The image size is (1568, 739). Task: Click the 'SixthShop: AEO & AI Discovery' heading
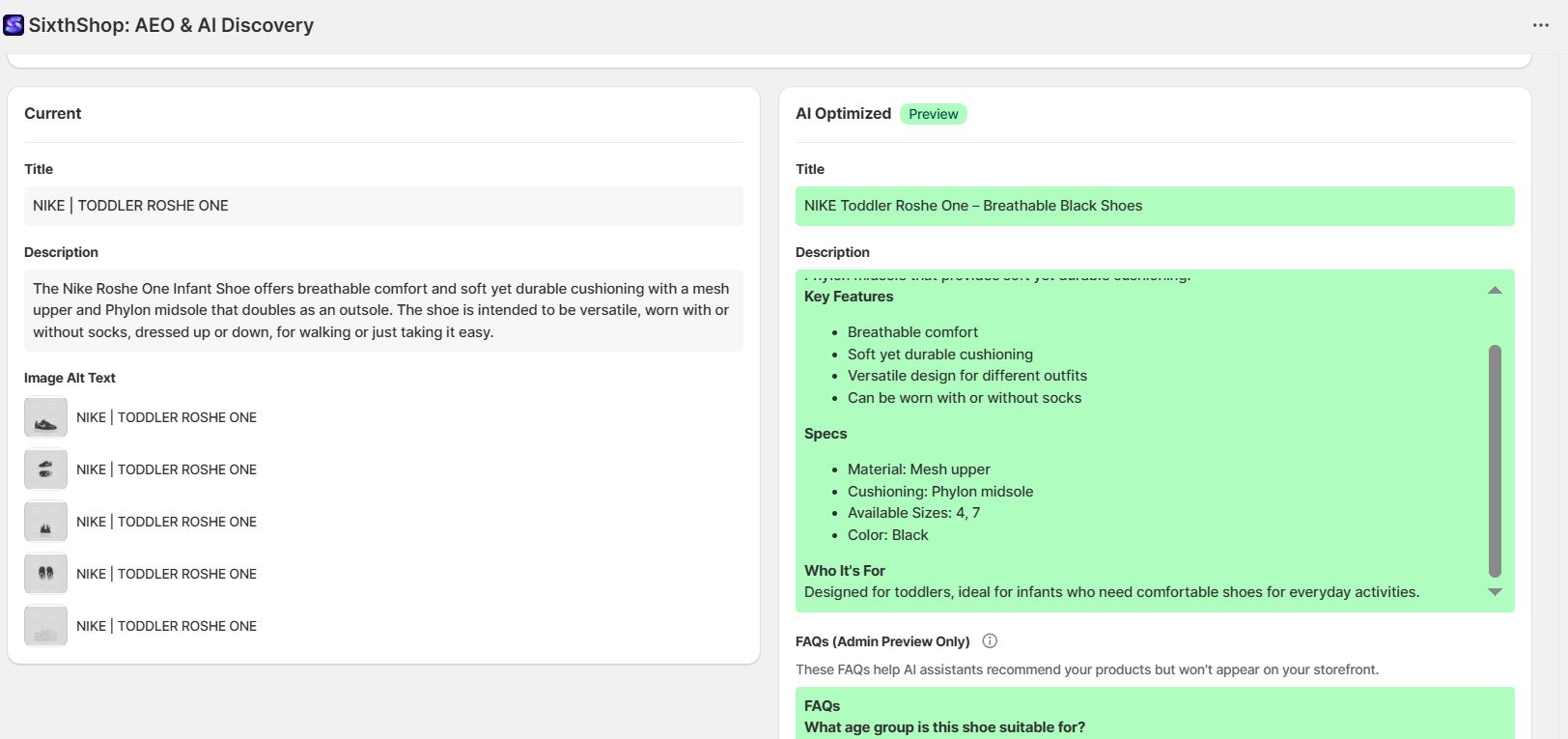click(171, 25)
